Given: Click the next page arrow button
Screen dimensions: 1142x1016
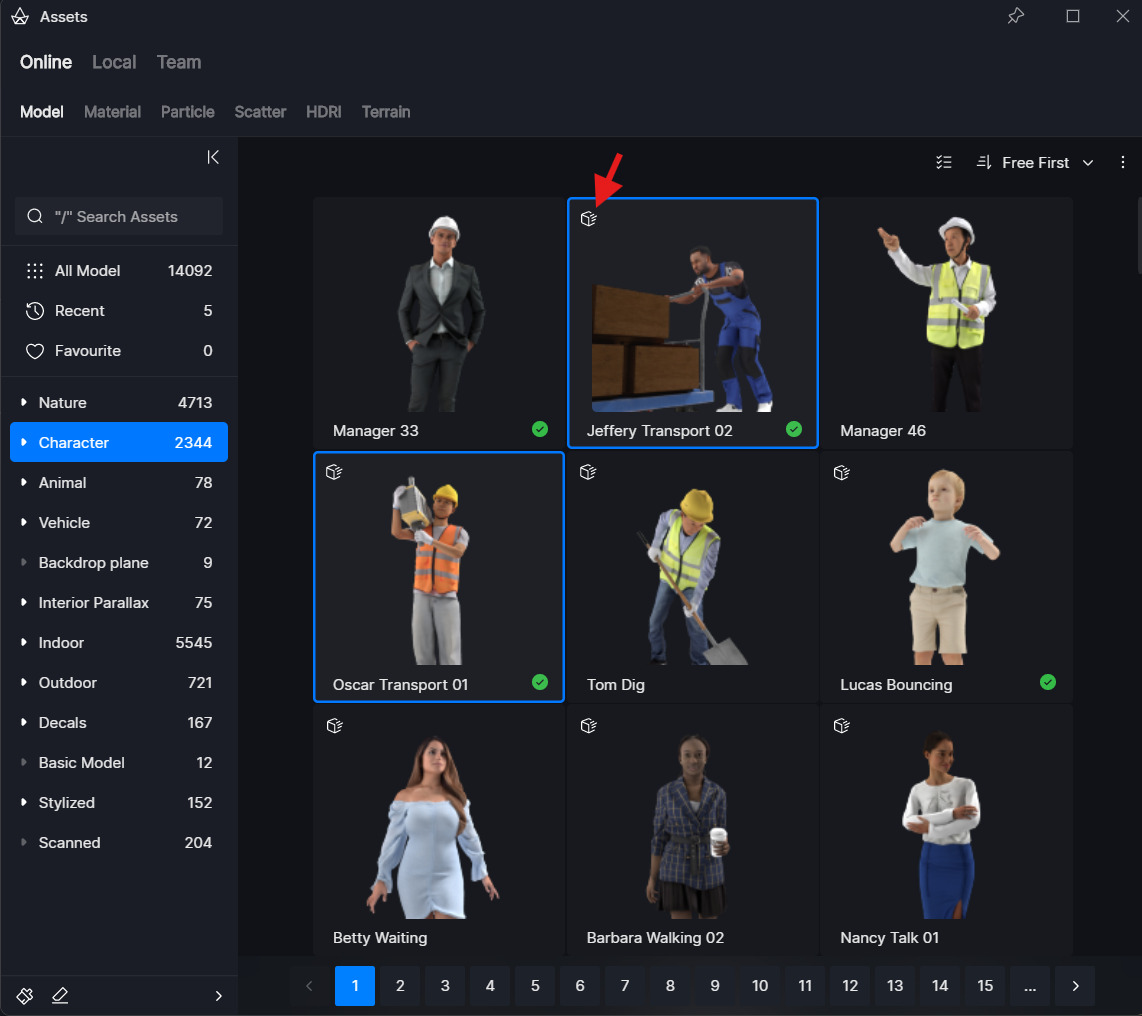Looking at the screenshot, I should pos(1075,986).
